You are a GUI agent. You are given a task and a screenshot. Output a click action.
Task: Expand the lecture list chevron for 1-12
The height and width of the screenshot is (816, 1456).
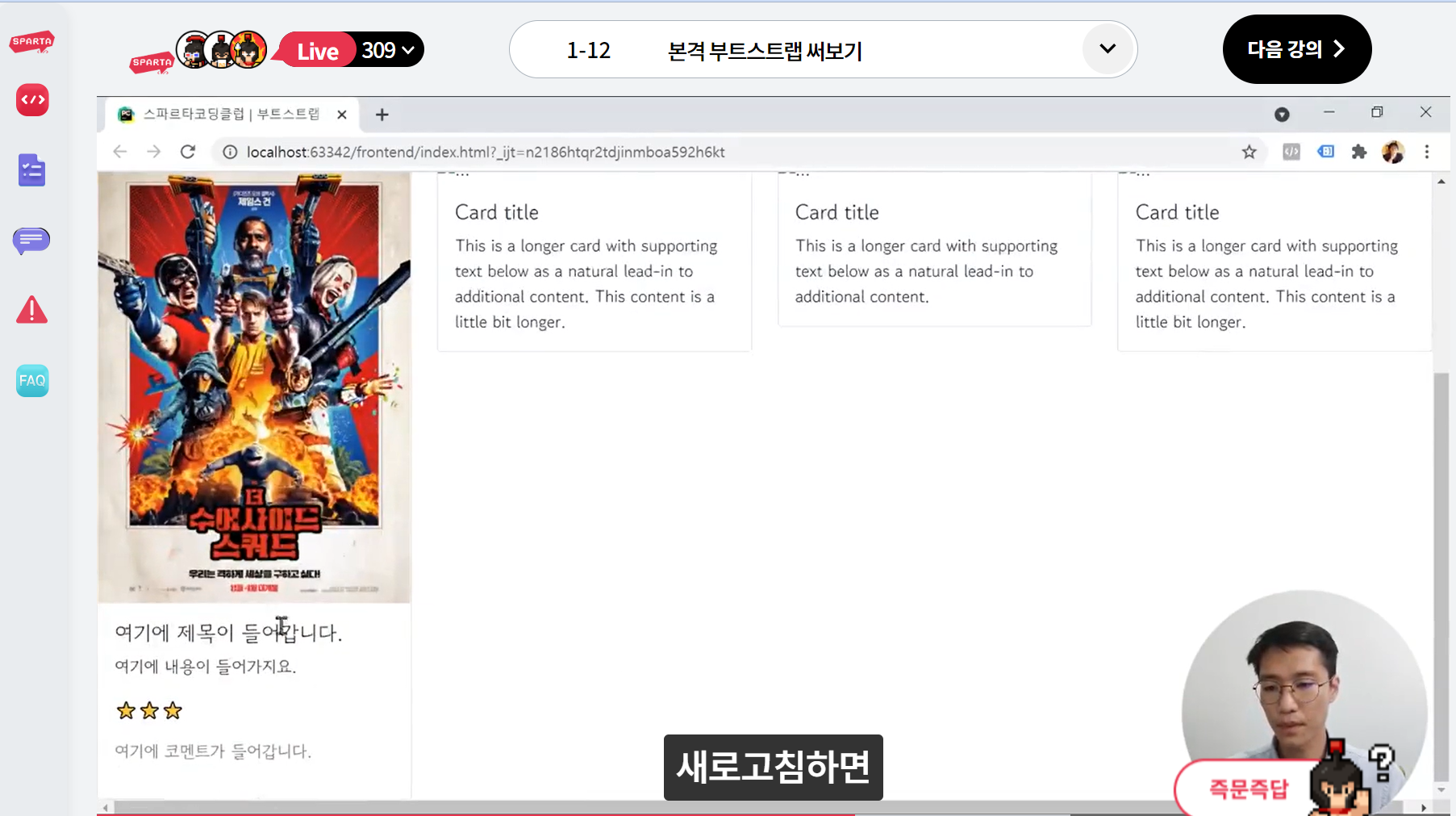click(1108, 49)
